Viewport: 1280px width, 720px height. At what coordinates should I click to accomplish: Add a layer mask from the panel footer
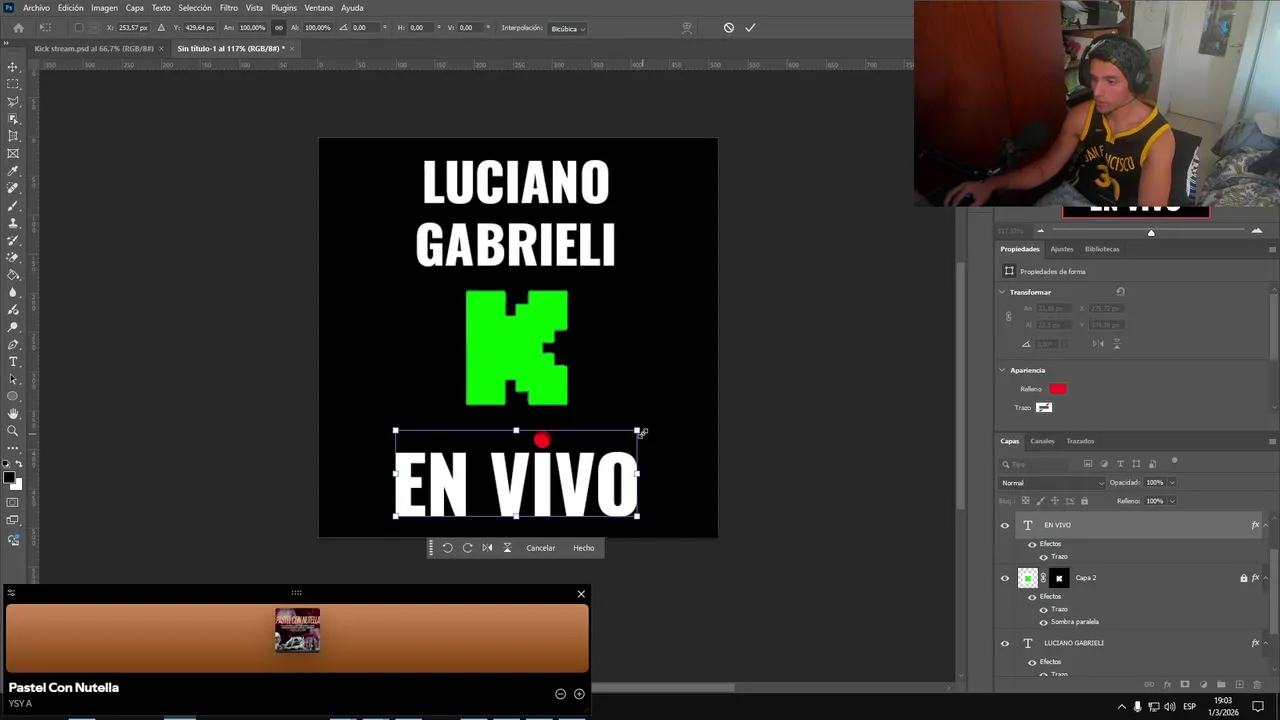tap(1185, 685)
